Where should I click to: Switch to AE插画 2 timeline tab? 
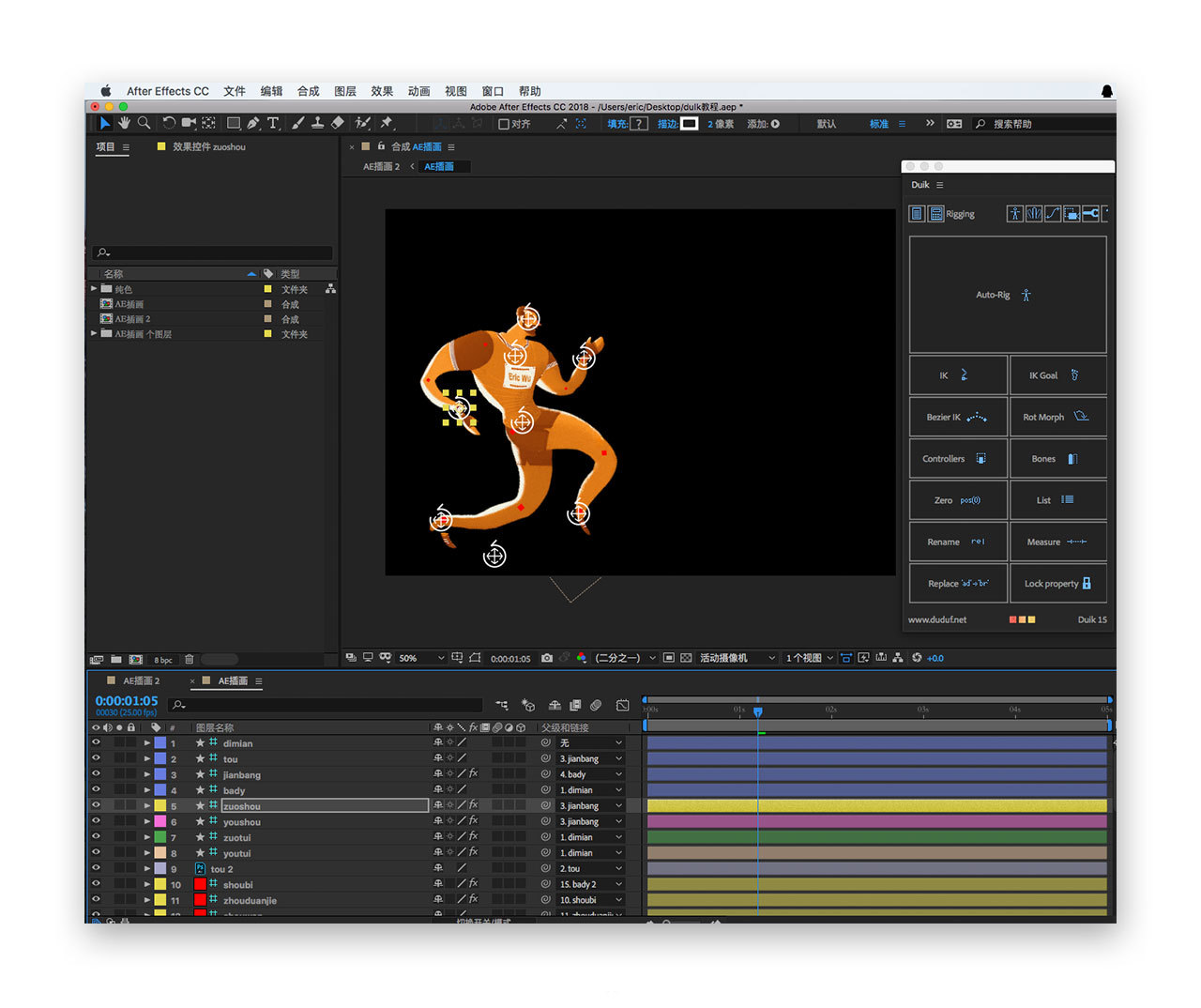click(142, 680)
